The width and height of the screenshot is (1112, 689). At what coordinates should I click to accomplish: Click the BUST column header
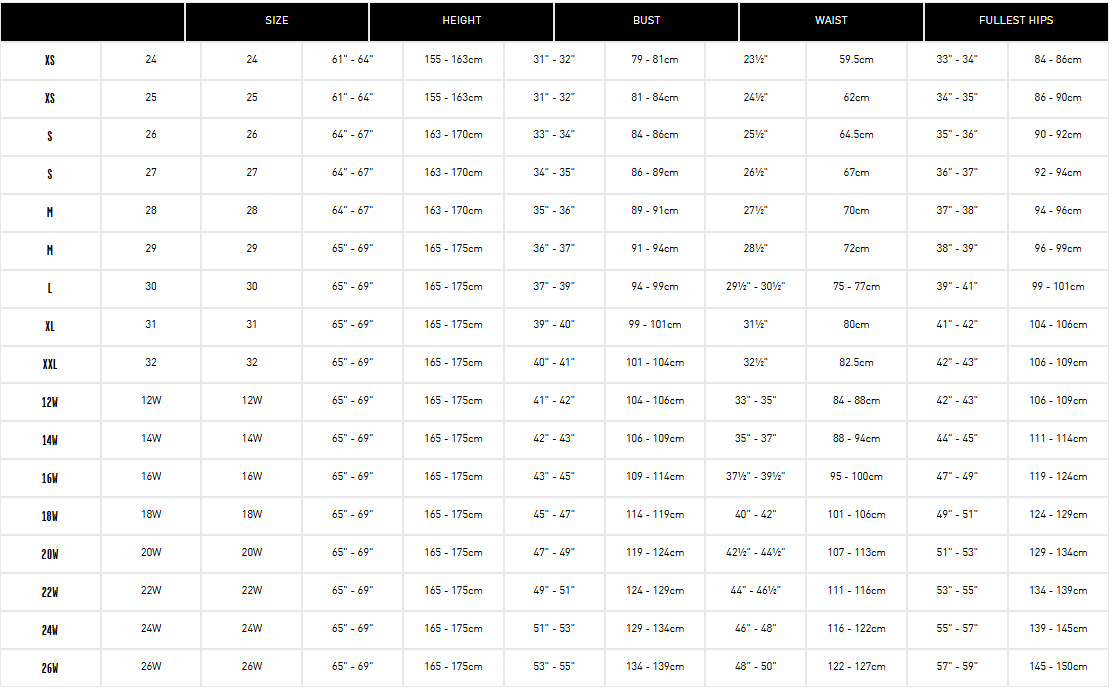point(646,21)
